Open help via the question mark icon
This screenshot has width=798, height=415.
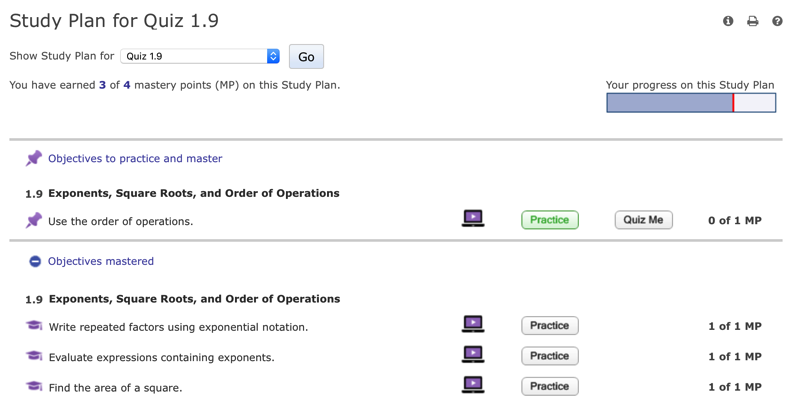(777, 21)
